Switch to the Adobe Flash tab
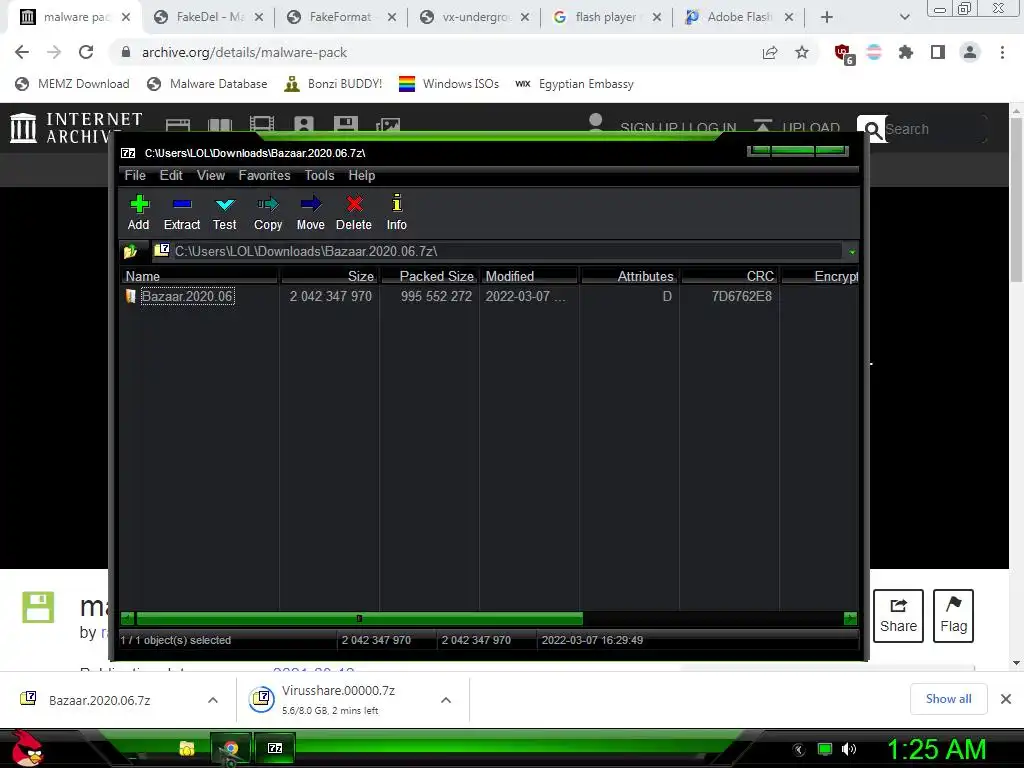The image size is (1024, 768). 739,17
